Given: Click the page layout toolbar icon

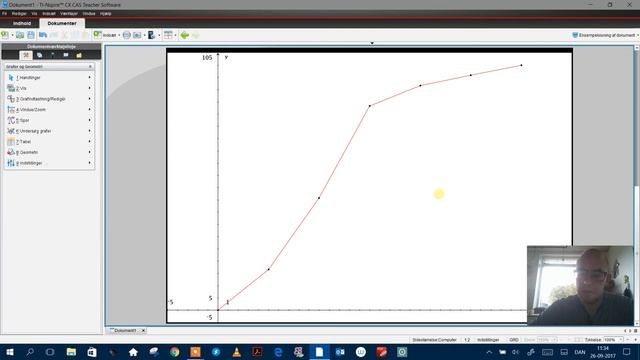Looking at the screenshot, I should (168, 35).
